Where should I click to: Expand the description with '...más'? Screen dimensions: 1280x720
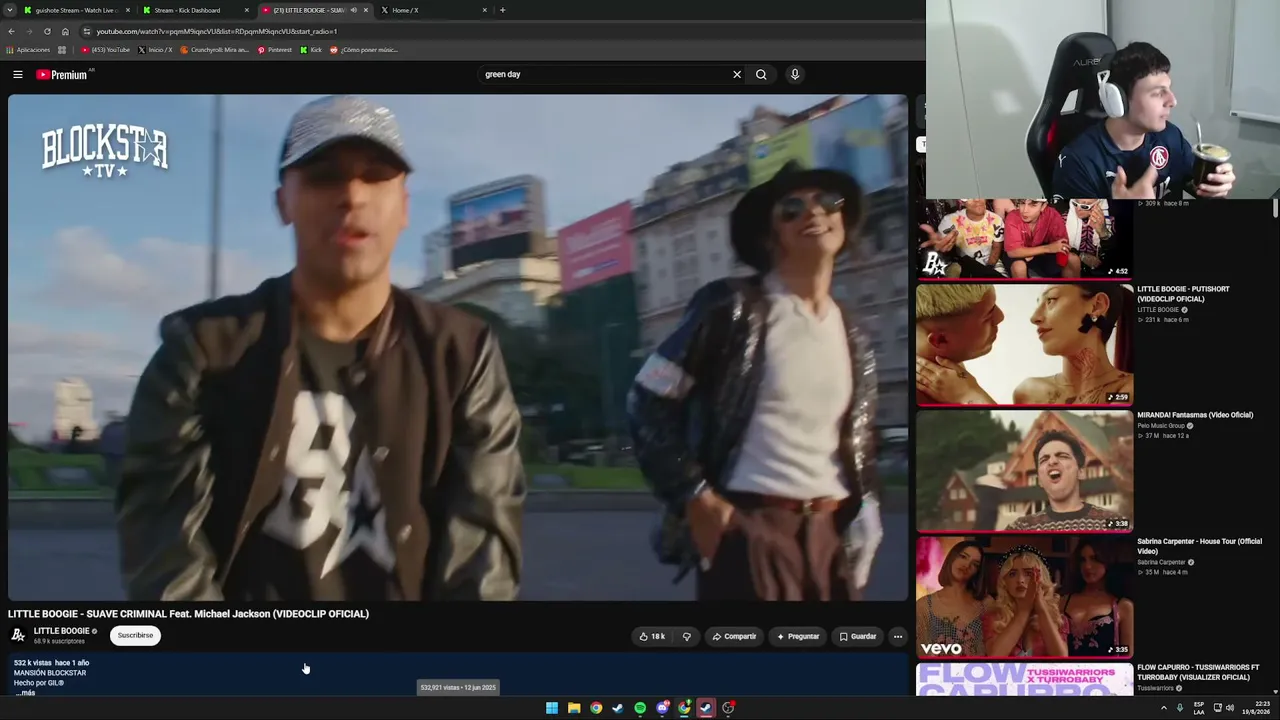26,692
